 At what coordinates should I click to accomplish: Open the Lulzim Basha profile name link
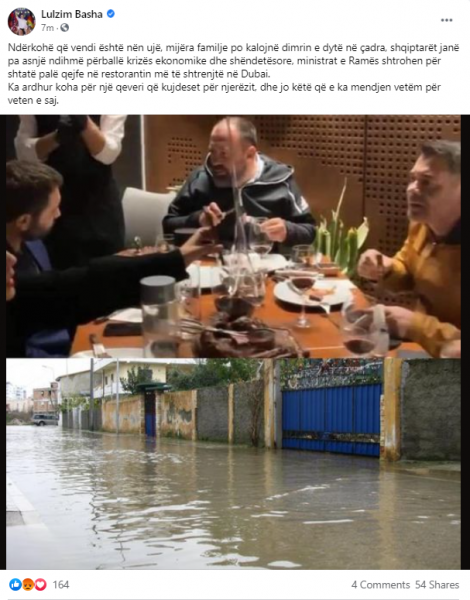[x=72, y=14]
